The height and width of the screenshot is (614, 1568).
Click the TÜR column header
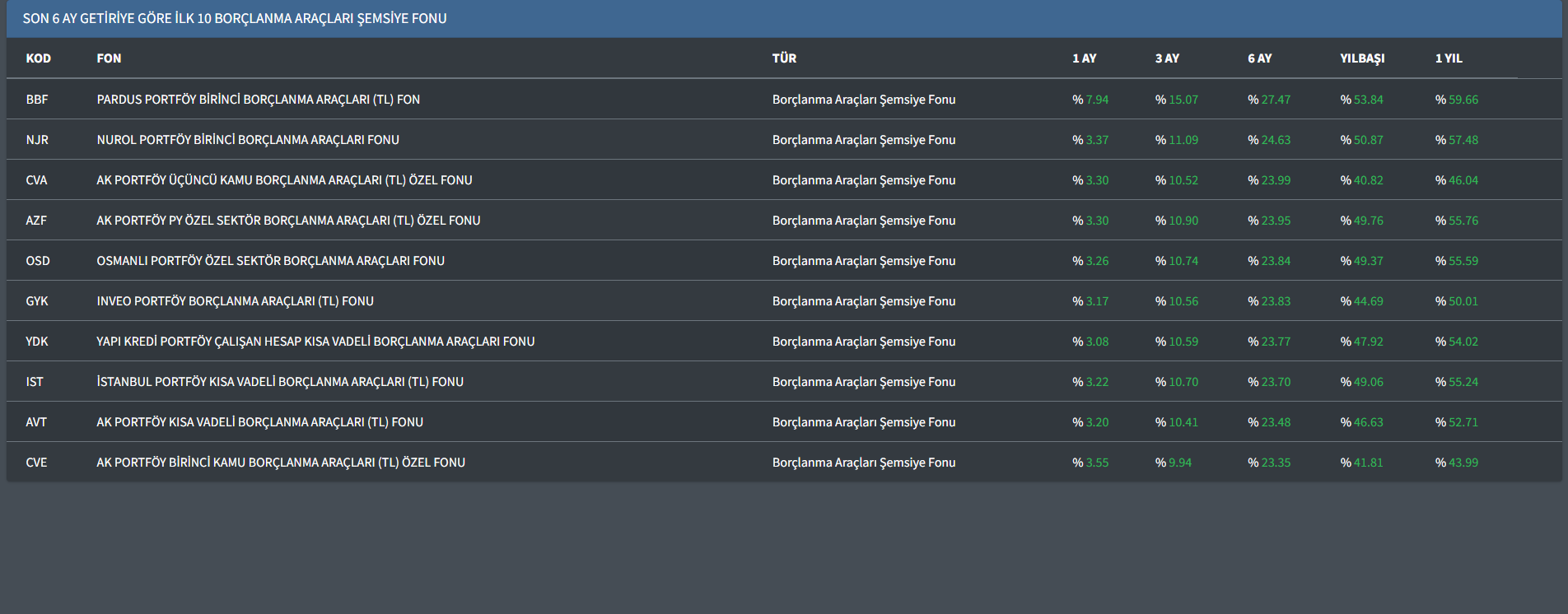coord(784,58)
